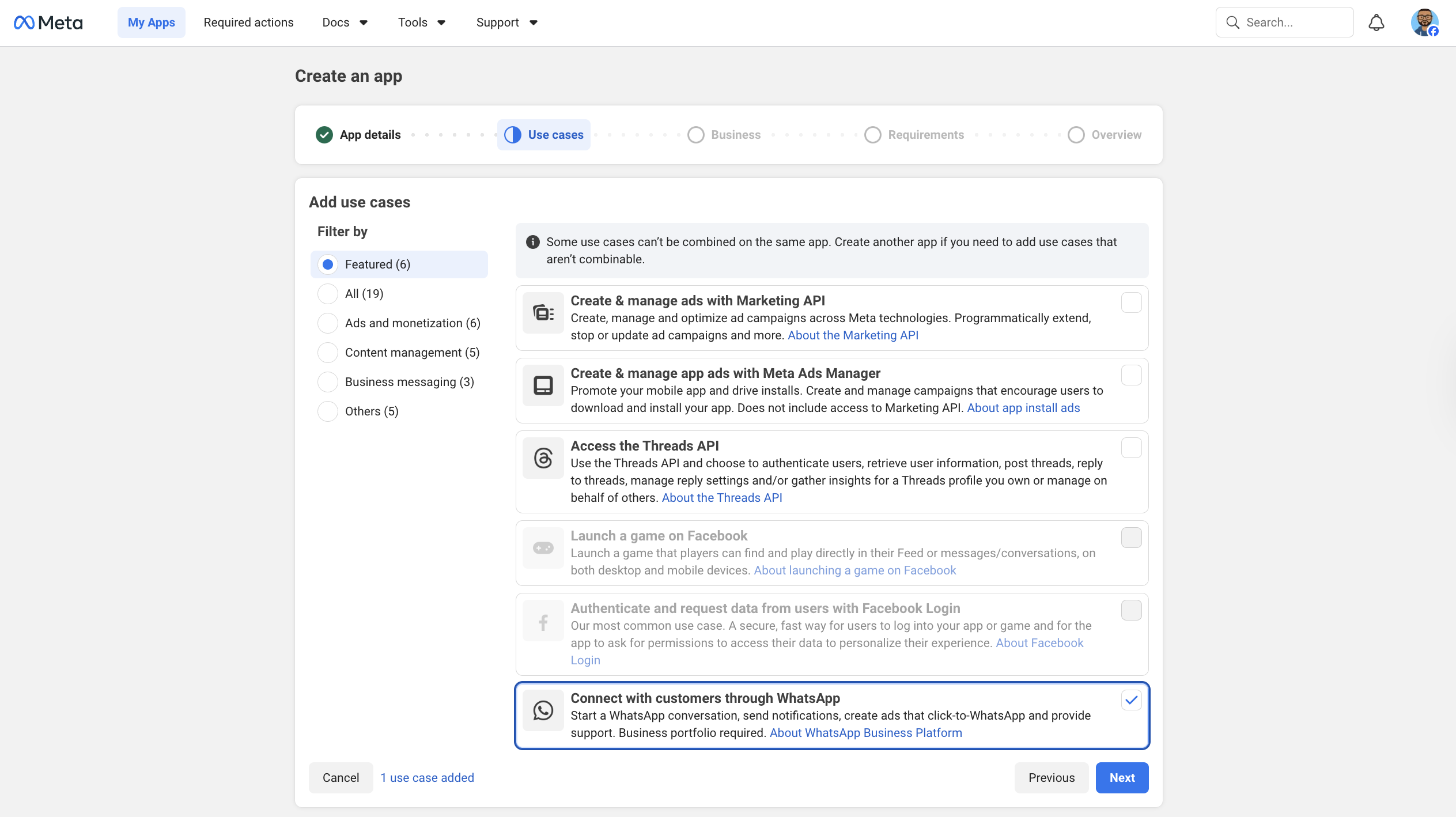Click the Threads logo icon
The image size is (1456, 817).
click(x=543, y=458)
